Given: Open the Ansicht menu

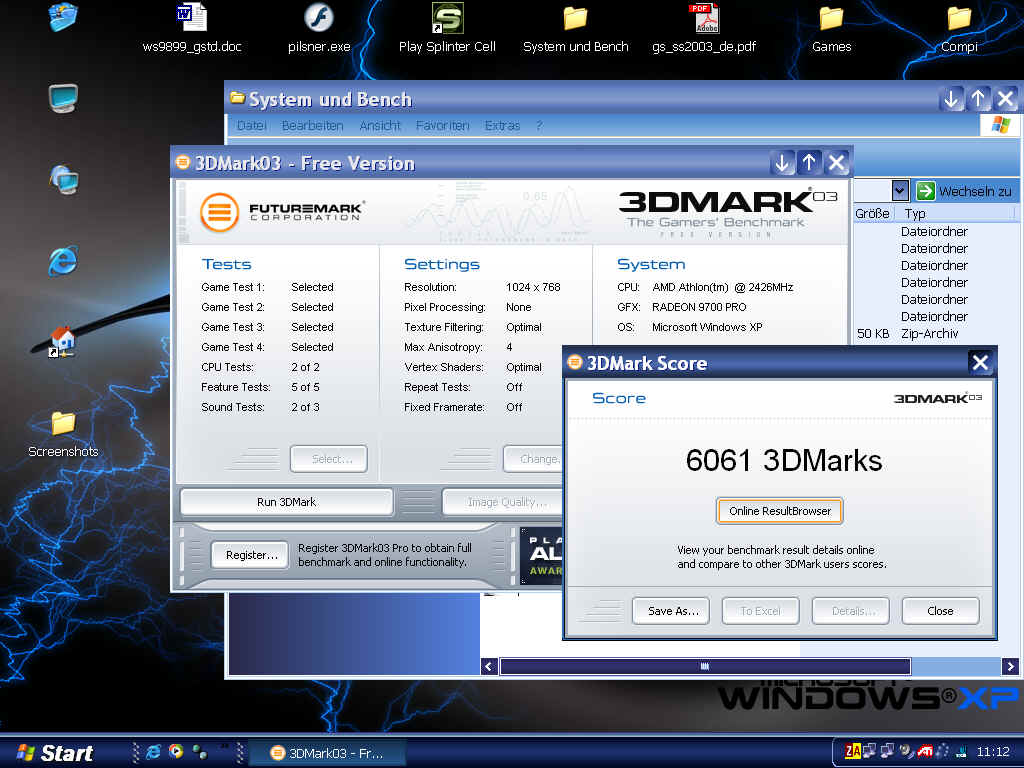Looking at the screenshot, I should (x=379, y=125).
